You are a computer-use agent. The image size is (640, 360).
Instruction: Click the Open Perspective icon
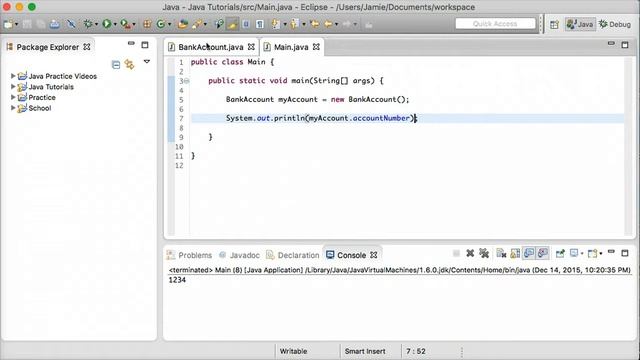[x=554, y=24]
